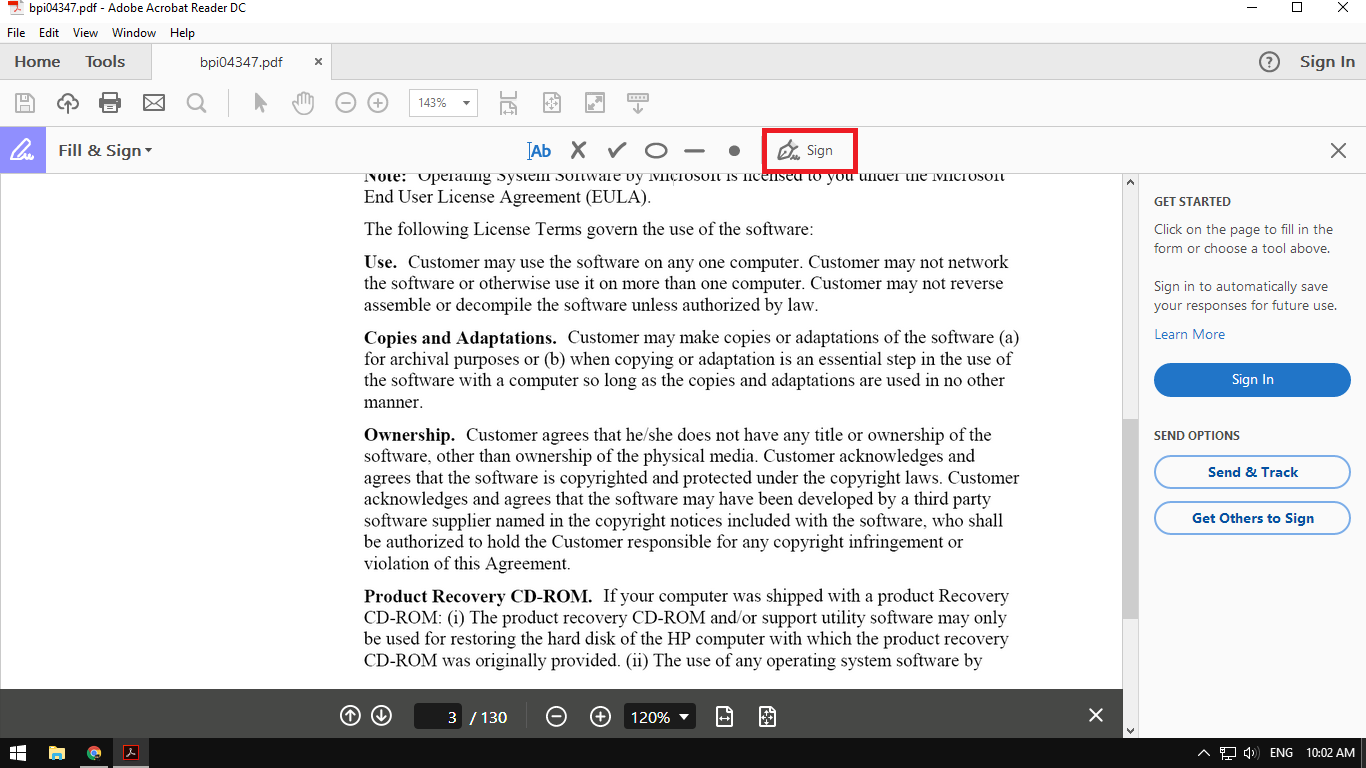This screenshot has height=768, width=1366.
Task: Click the help question mark icon
Action: (x=1269, y=62)
